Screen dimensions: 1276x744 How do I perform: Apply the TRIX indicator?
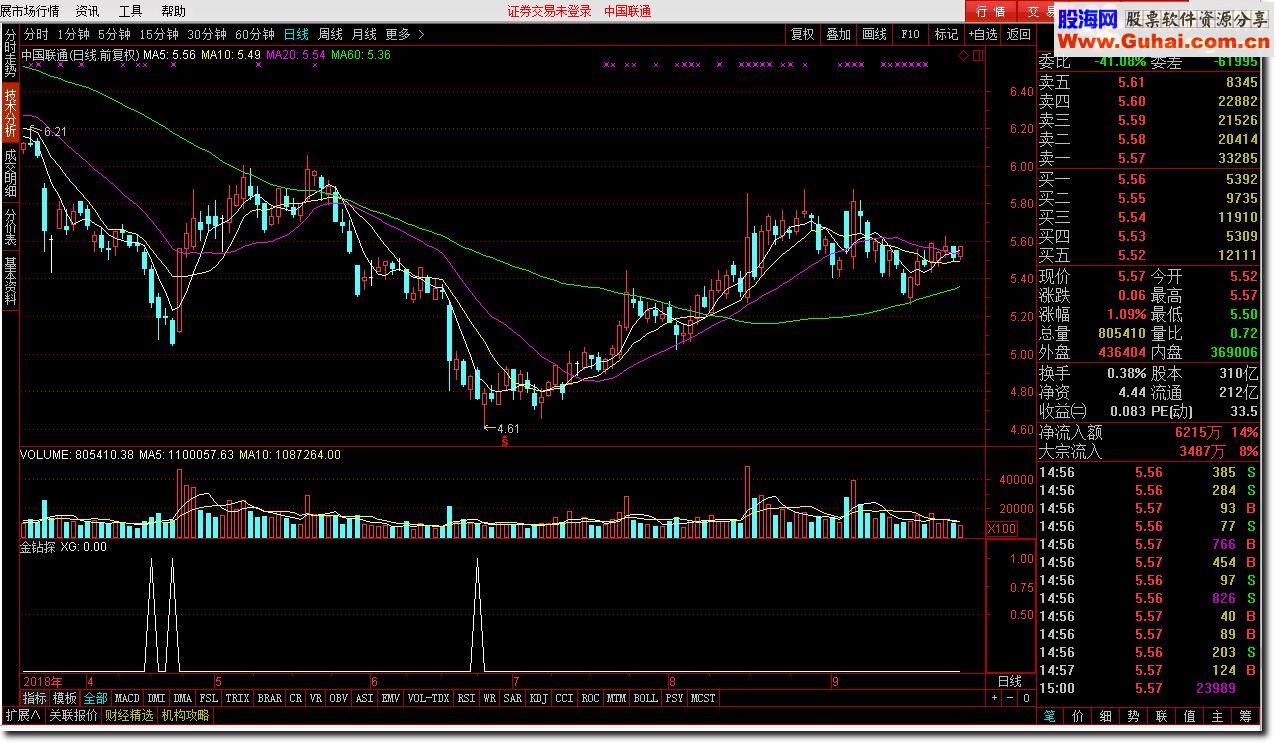(x=238, y=698)
